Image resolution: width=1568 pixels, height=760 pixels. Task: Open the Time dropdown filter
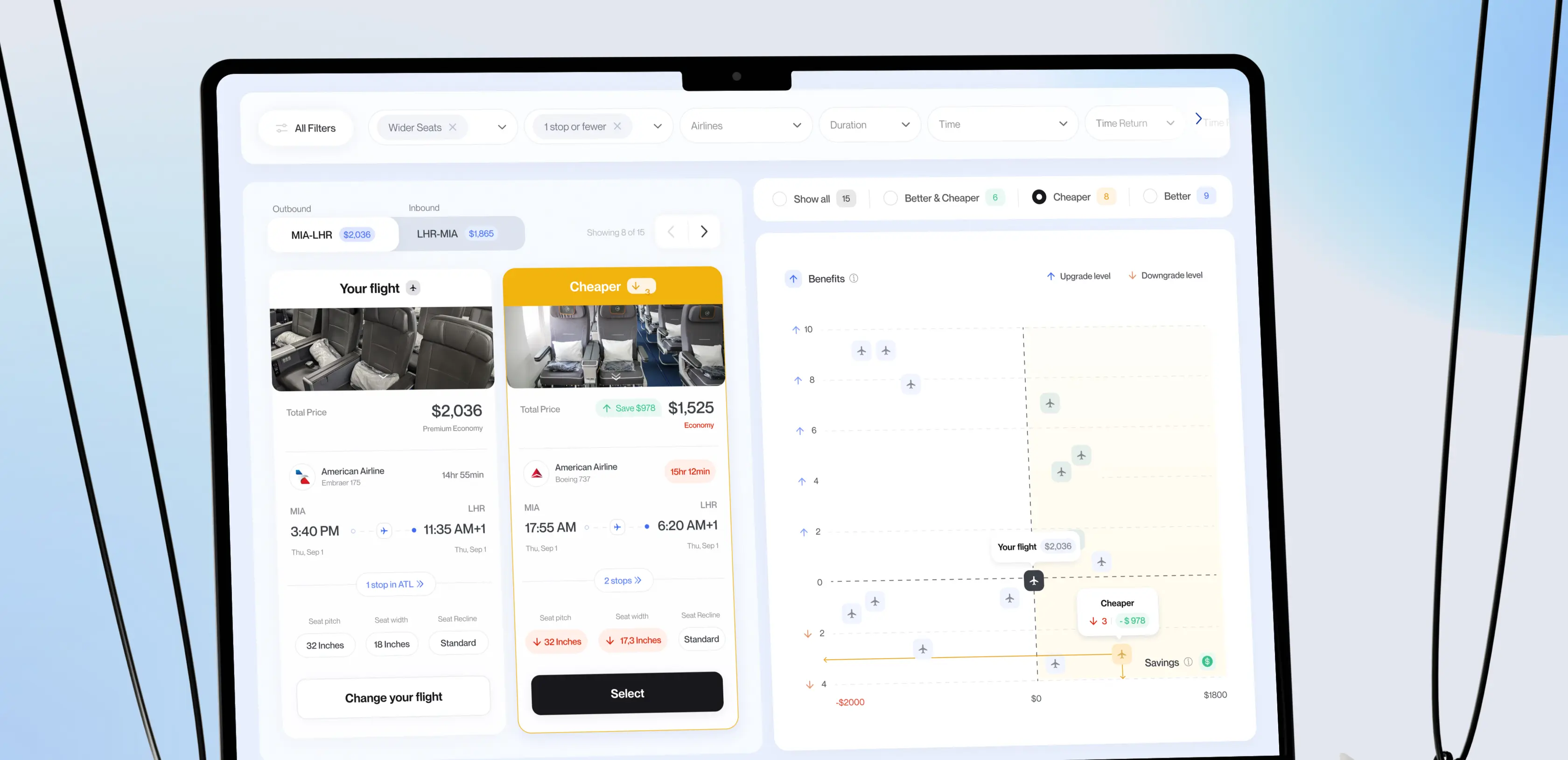pos(1002,124)
